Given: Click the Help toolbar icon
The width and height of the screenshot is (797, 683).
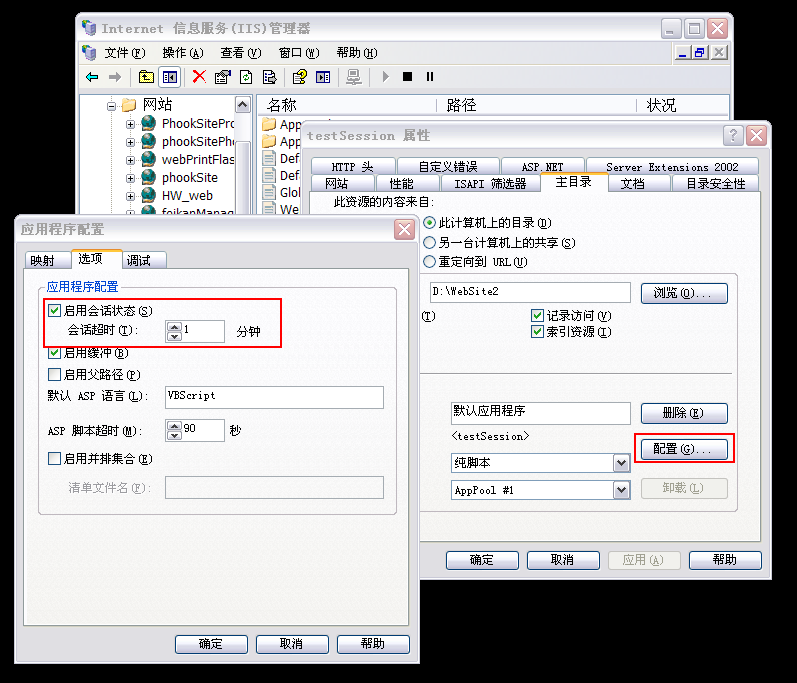Looking at the screenshot, I should [300, 77].
